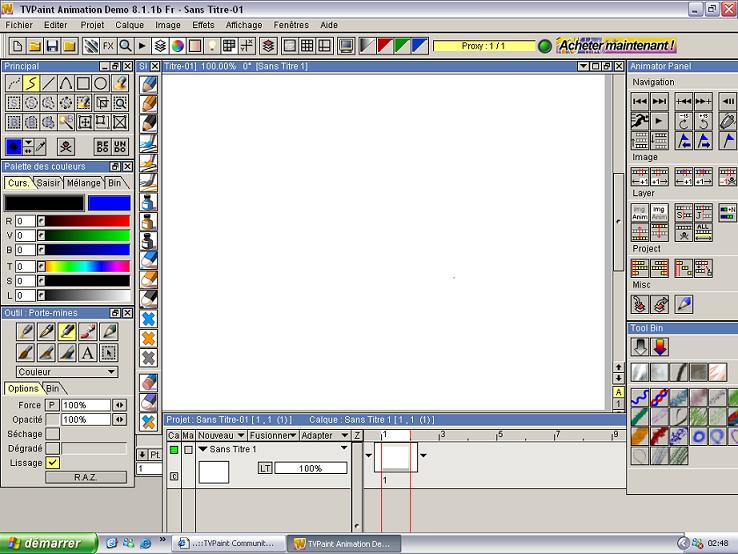Click the save disk icon in main toolbar

point(52,46)
